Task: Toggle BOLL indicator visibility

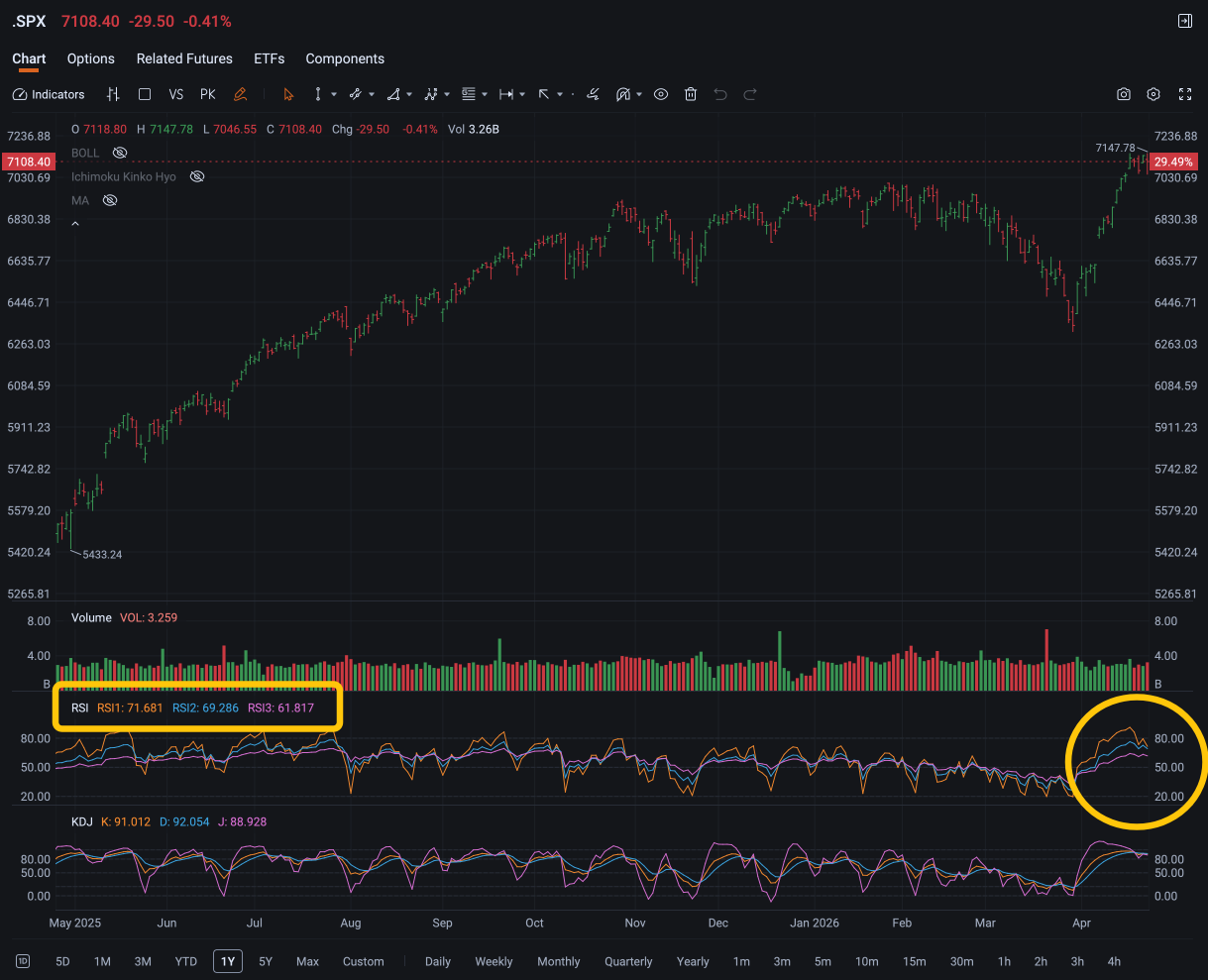Action: (x=120, y=153)
